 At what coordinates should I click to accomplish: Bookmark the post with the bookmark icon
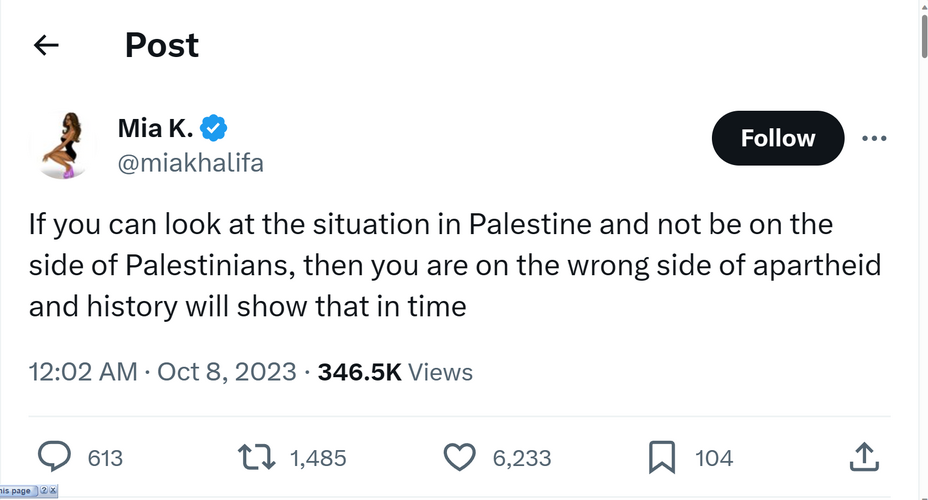662,457
